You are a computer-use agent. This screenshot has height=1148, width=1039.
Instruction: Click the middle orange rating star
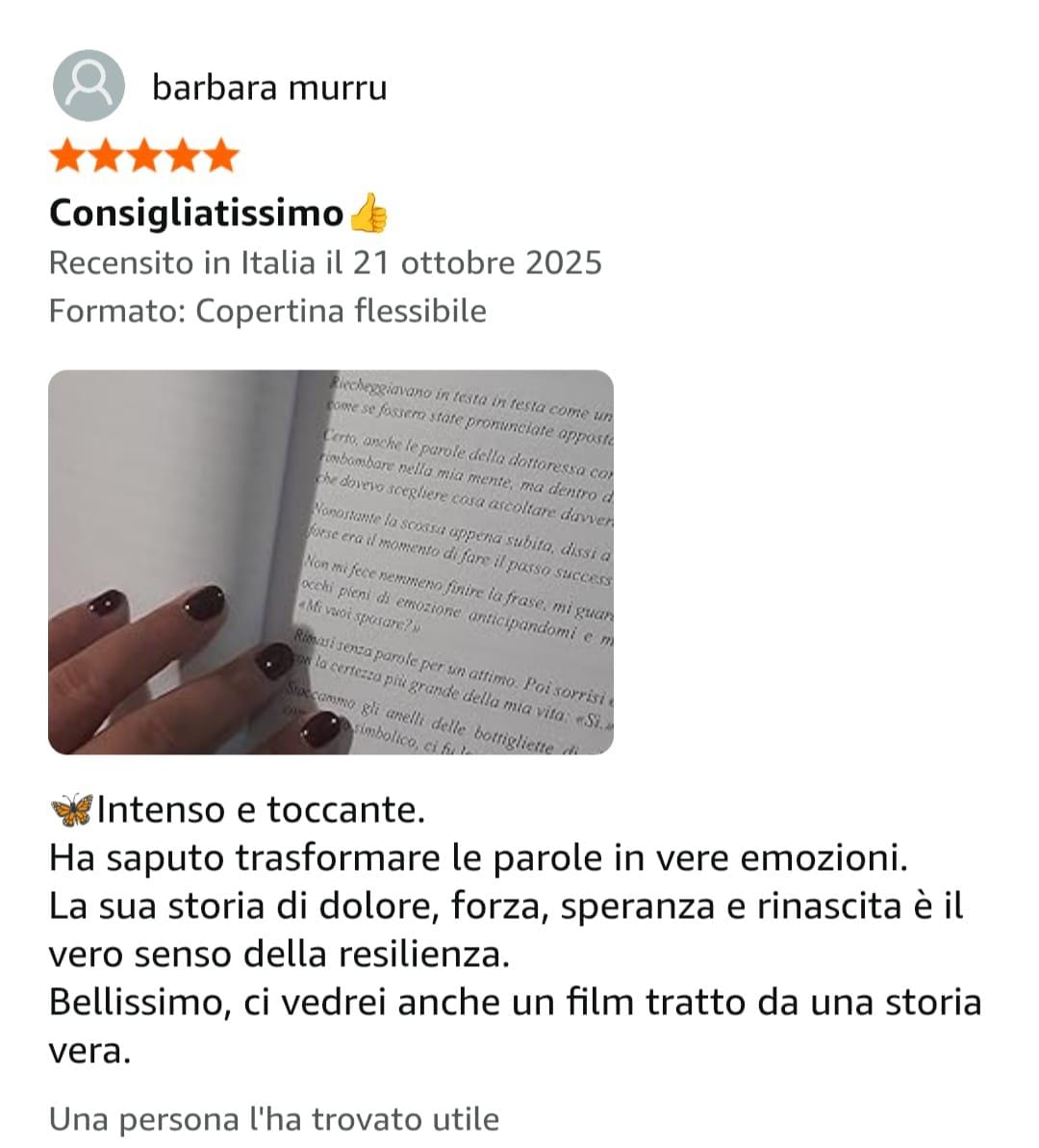tap(144, 155)
